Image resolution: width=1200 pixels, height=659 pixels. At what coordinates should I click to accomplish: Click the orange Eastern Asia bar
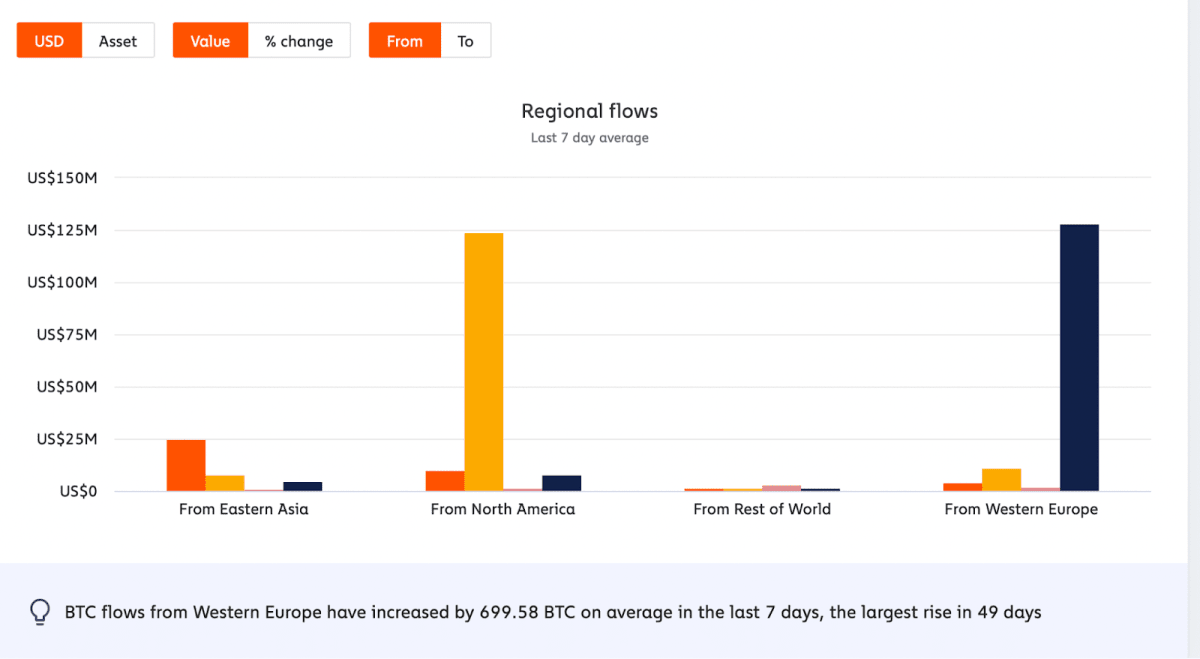click(x=186, y=465)
